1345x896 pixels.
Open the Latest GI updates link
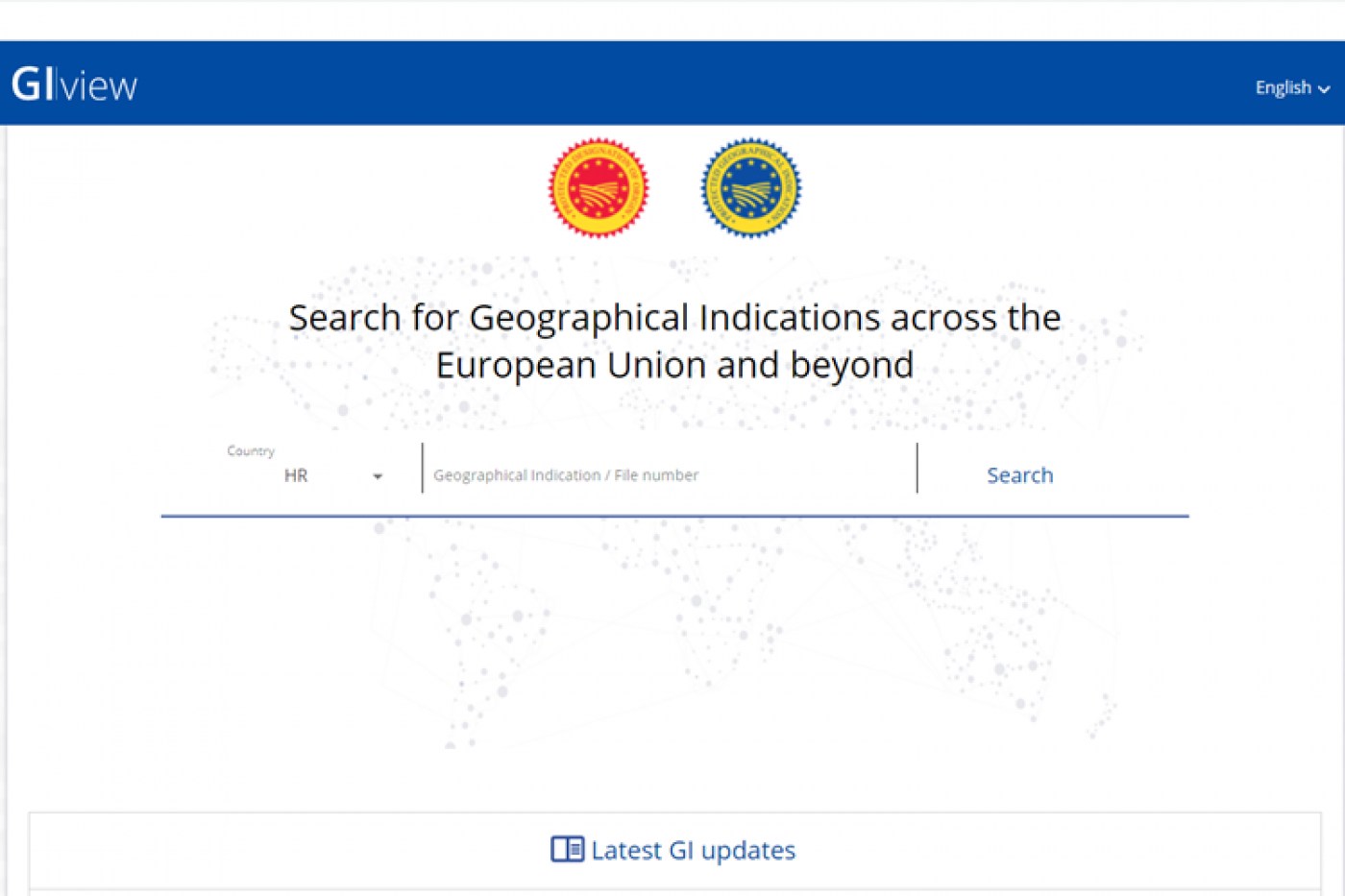pos(693,850)
